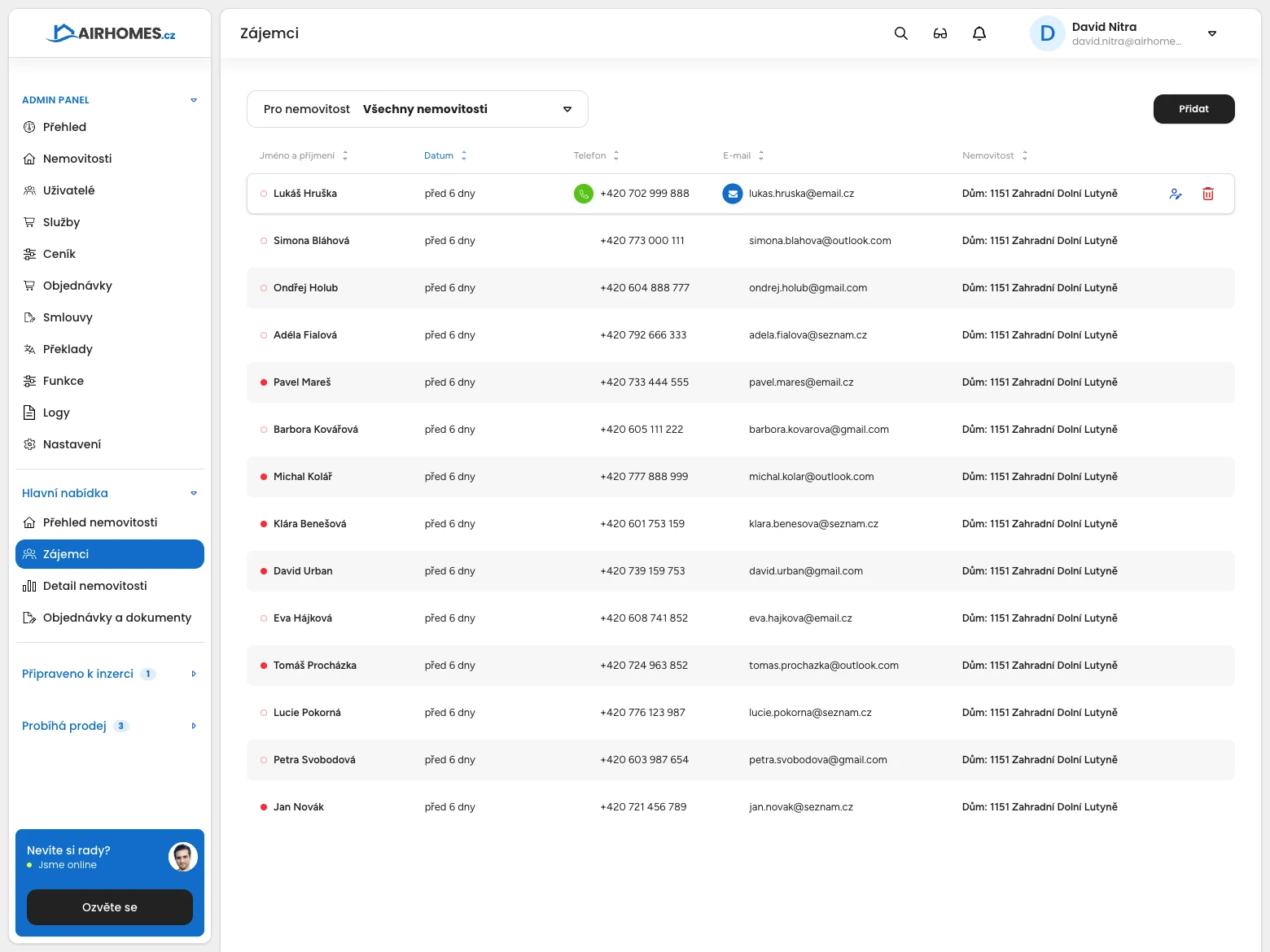
Task: Click the glasses icon in top bar
Action: pyautogui.click(x=939, y=33)
